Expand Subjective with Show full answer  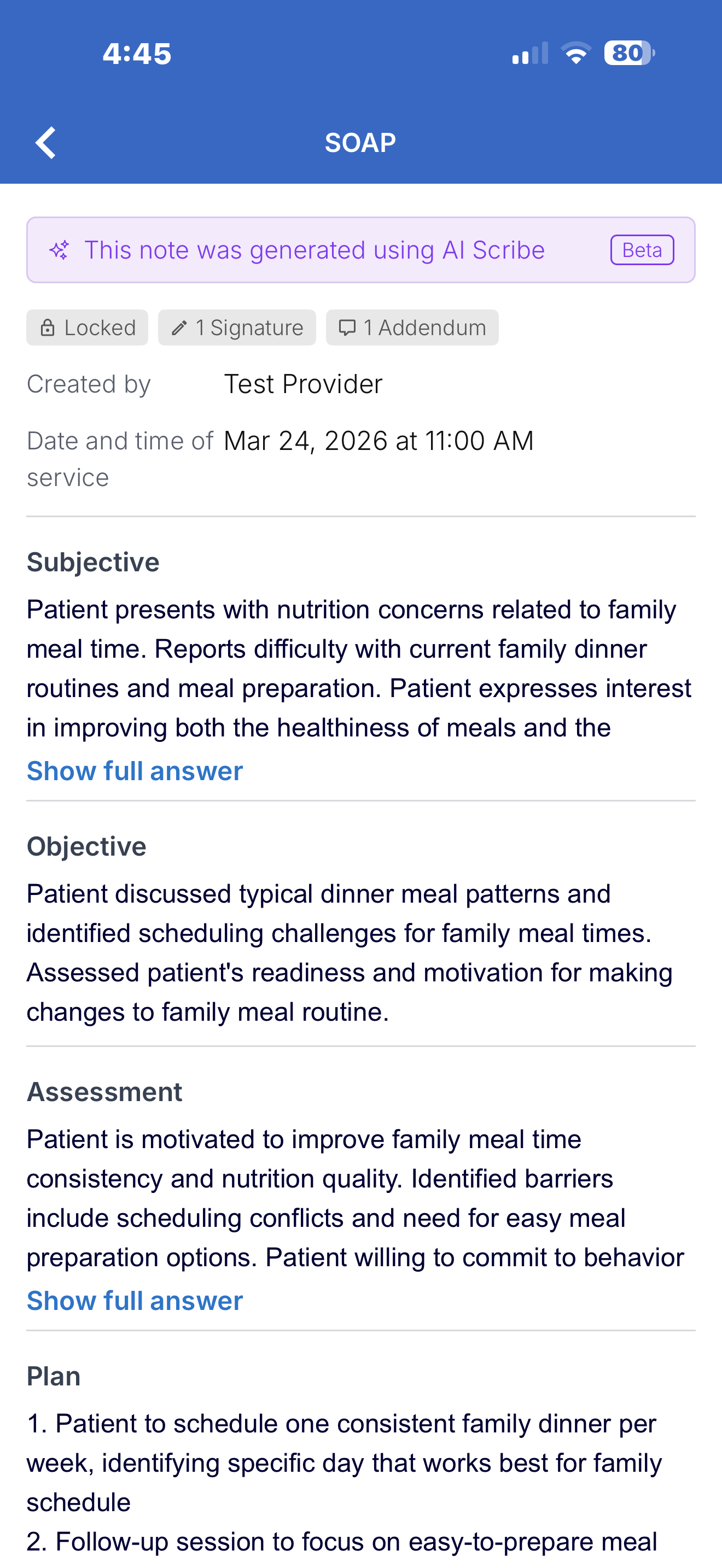point(135,771)
